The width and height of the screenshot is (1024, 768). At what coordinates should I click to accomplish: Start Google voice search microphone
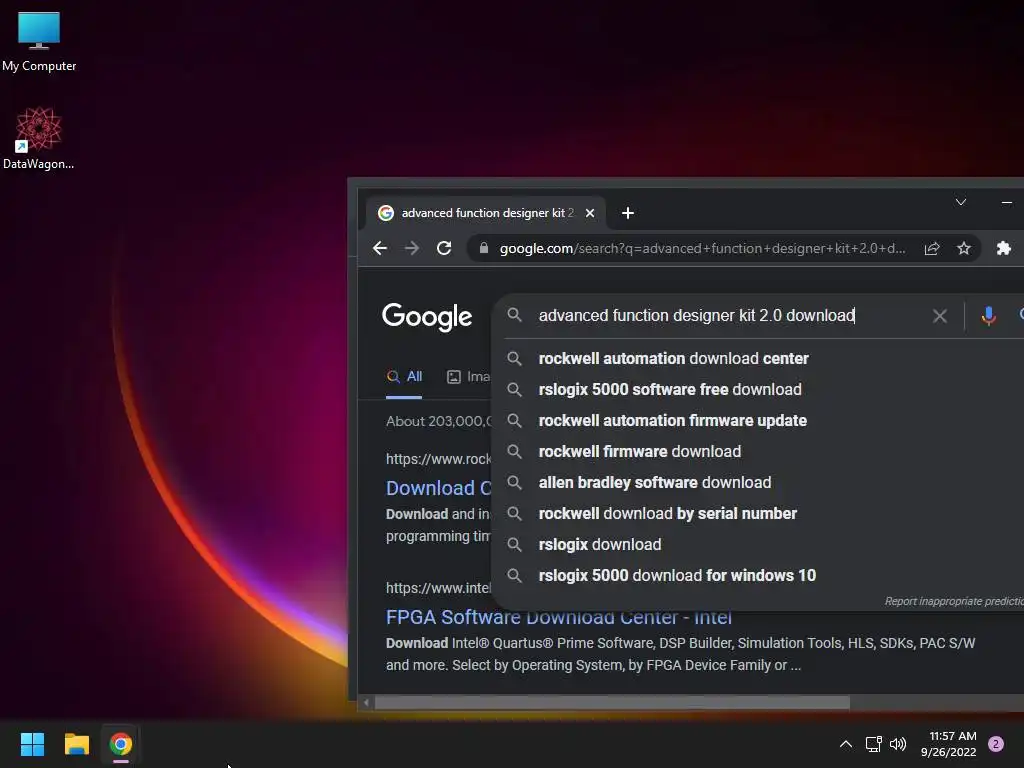989,316
